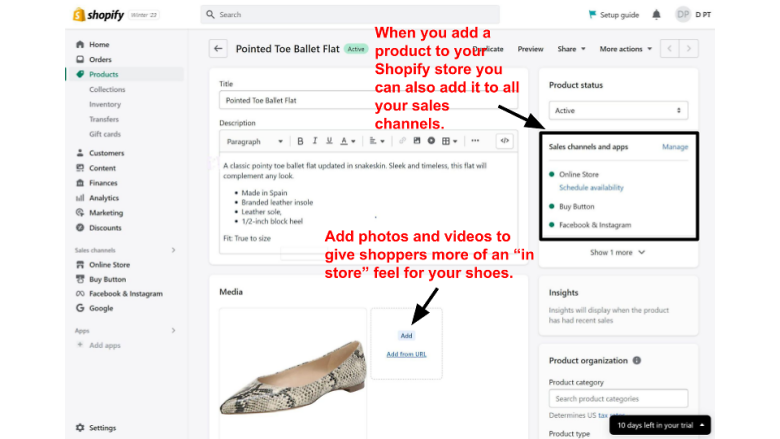The image size is (780, 439).
Task: Click the insert image icon
Action: 417,141
